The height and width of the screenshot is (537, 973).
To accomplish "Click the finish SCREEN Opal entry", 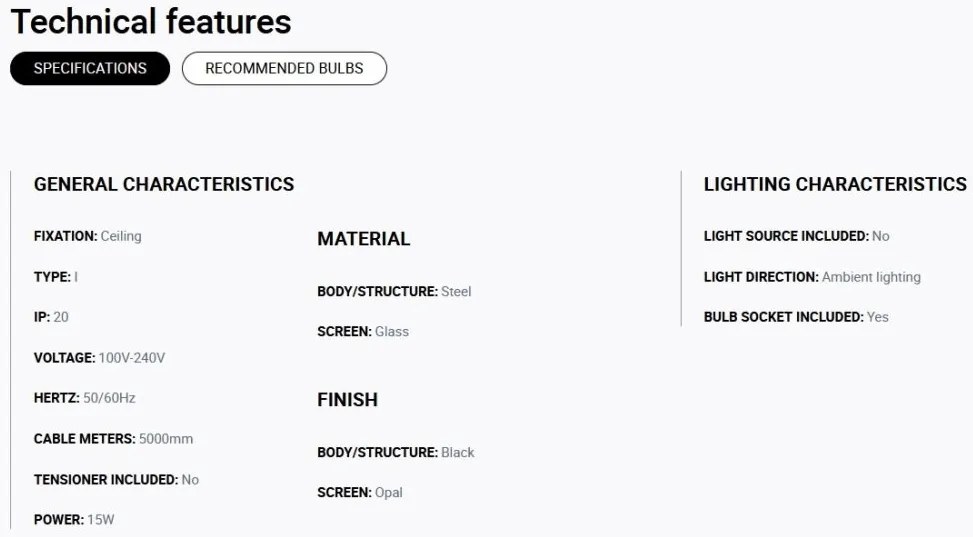I will click(x=360, y=492).
